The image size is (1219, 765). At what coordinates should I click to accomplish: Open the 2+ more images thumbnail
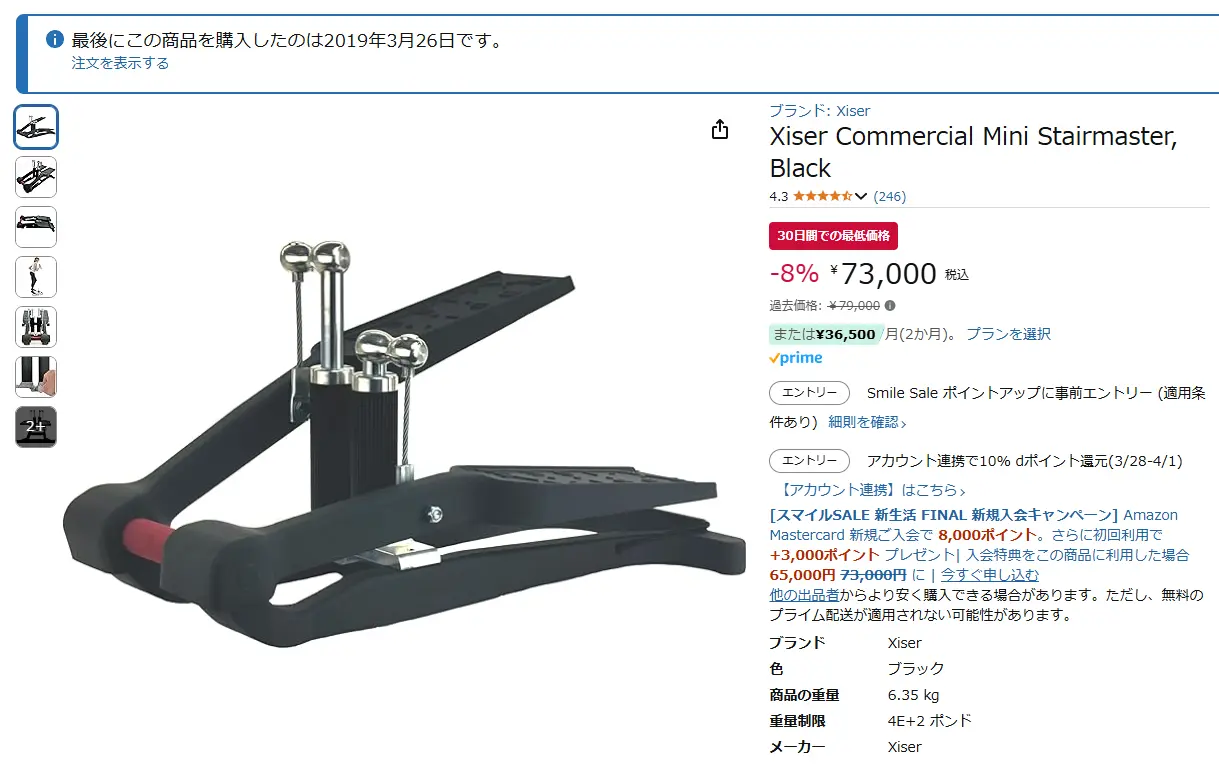[36, 427]
